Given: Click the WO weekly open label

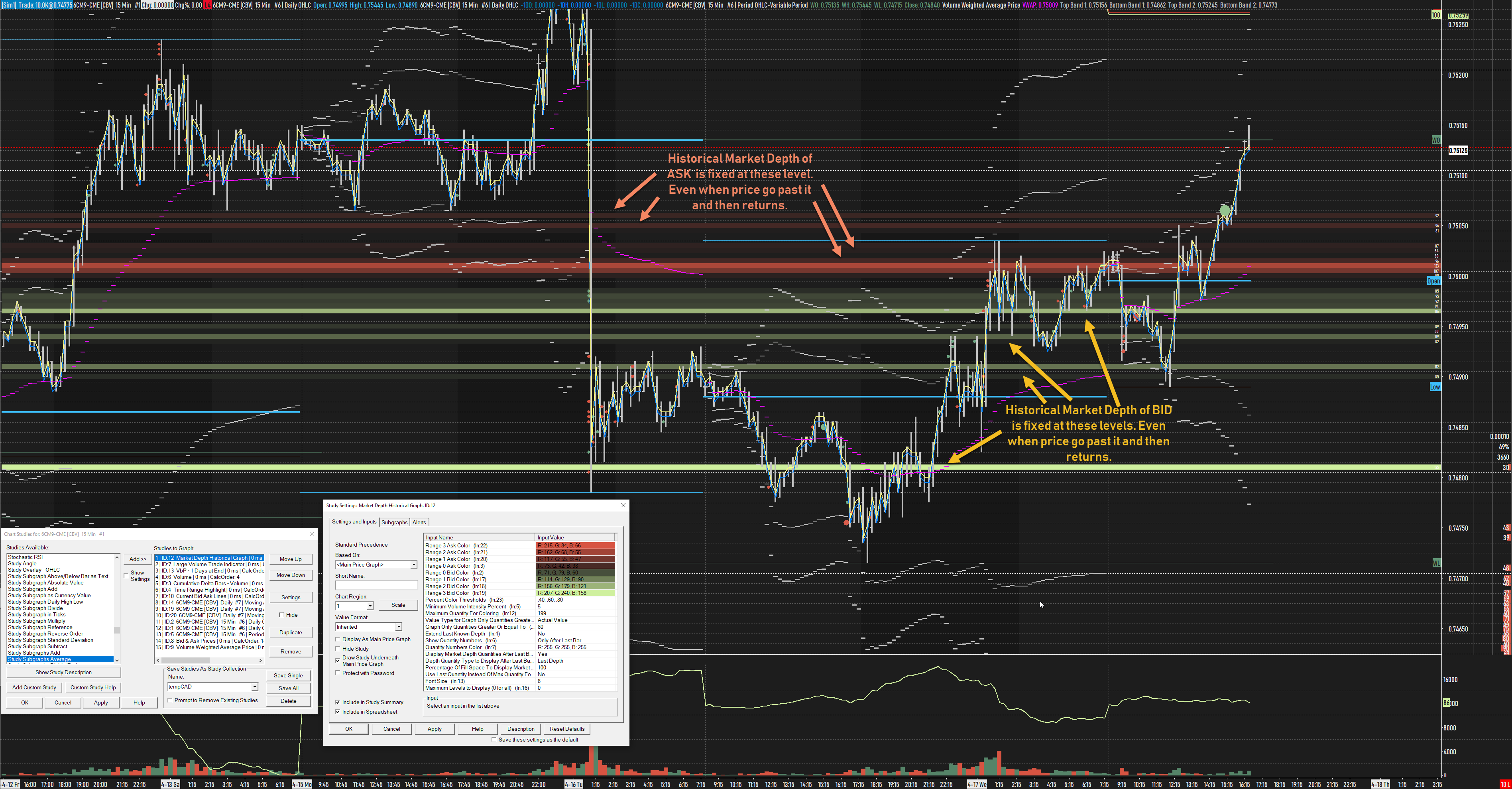Looking at the screenshot, I should point(1436,140).
